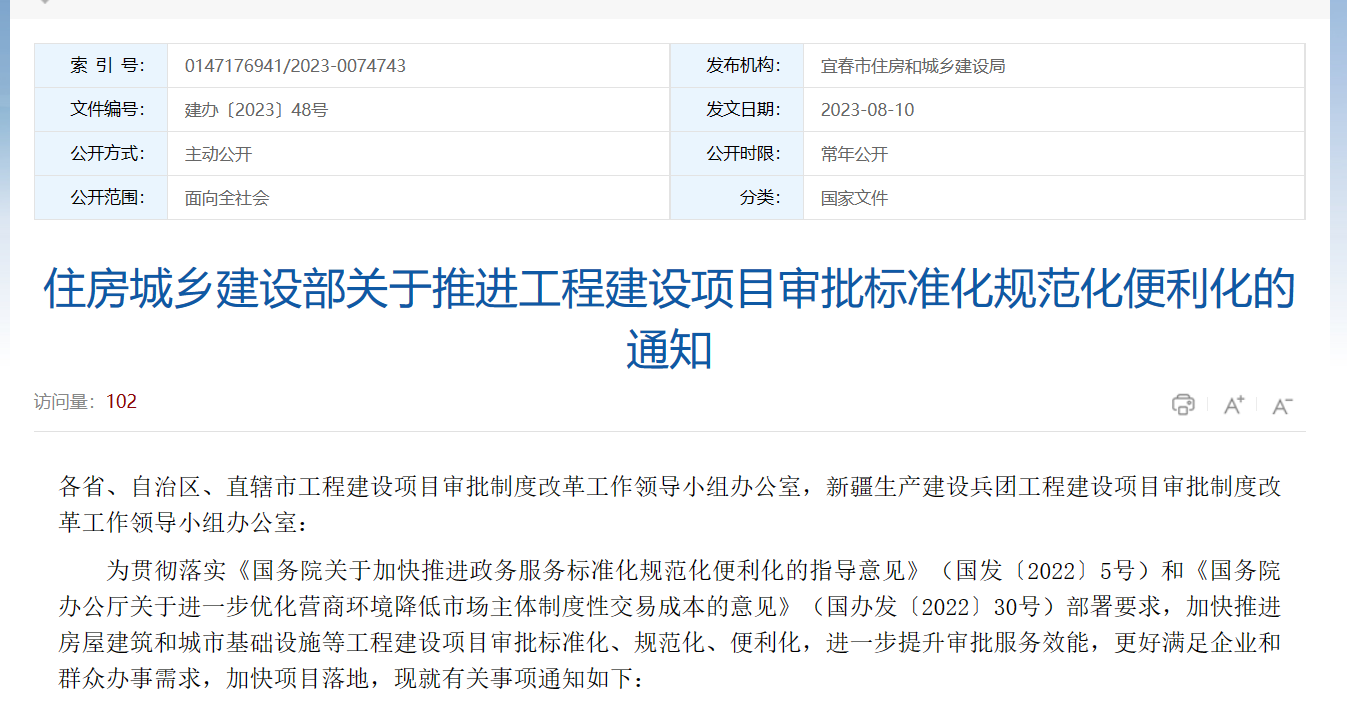The image size is (1347, 715).
Task: Select the 公开方式 cell labeled 主动公开
Action: [206, 154]
